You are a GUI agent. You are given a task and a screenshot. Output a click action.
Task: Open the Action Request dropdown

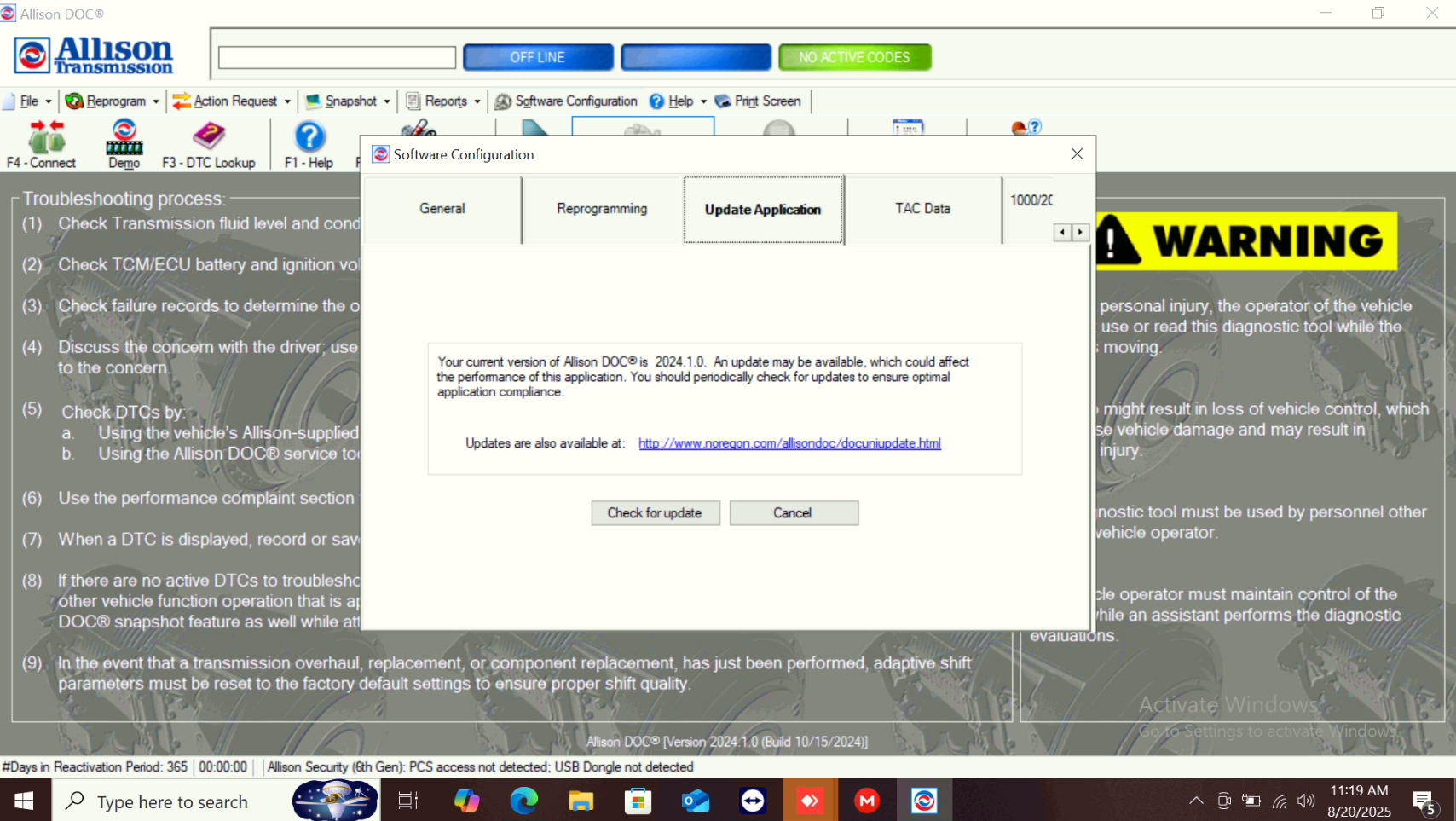coord(232,101)
